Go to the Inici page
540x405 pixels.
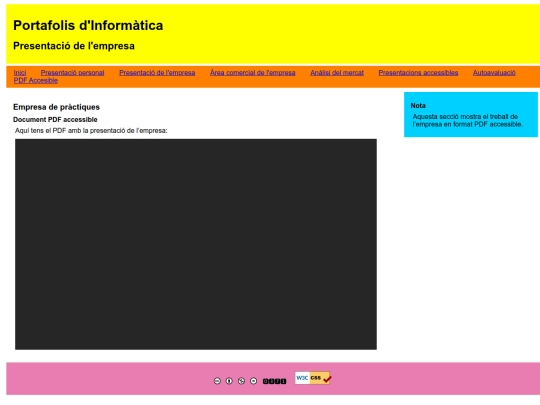tap(20, 73)
